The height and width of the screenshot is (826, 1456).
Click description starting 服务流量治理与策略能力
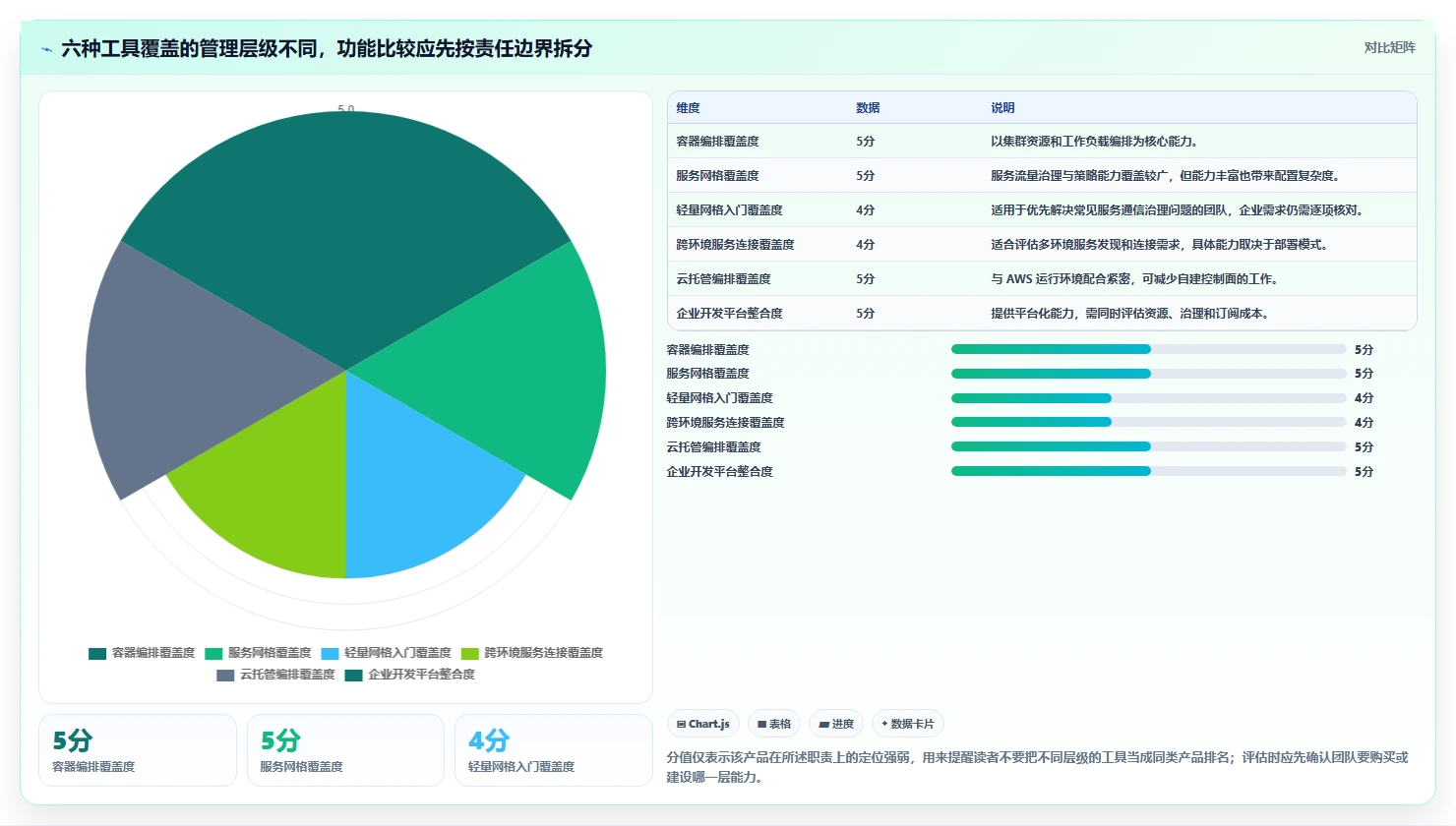tap(1165, 176)
